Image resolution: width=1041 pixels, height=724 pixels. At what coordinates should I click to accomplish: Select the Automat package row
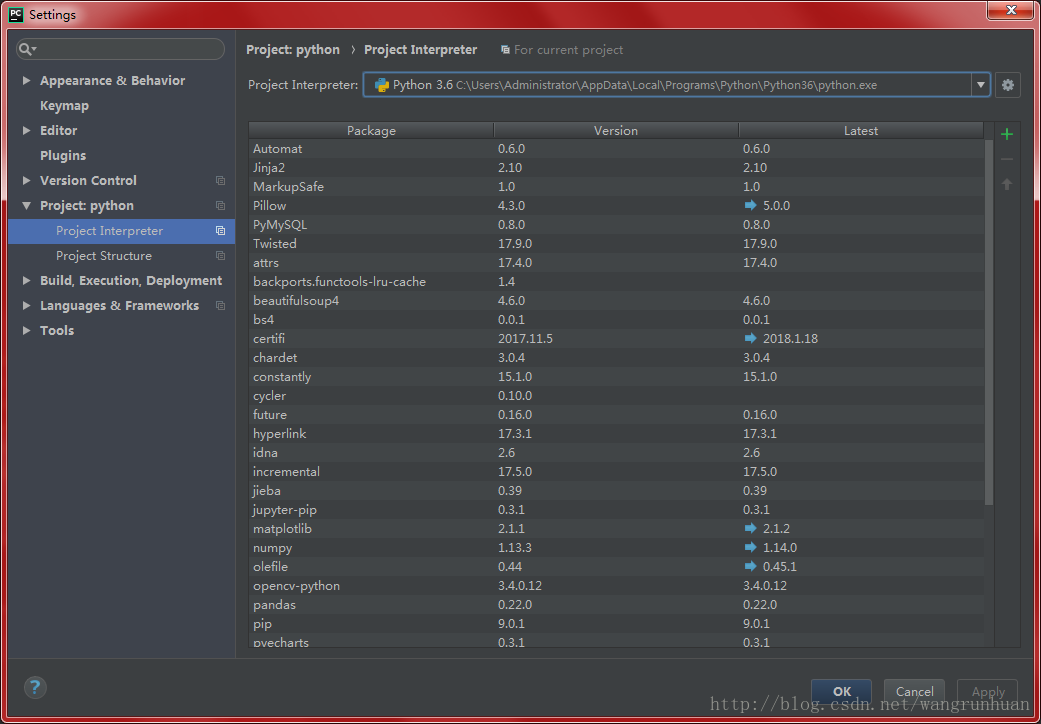[617, 149]
